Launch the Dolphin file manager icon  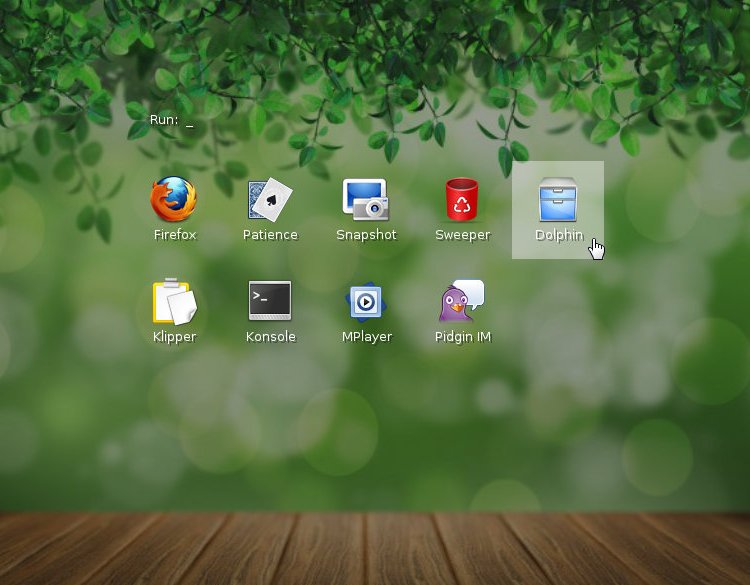click(x=558, y=199)
